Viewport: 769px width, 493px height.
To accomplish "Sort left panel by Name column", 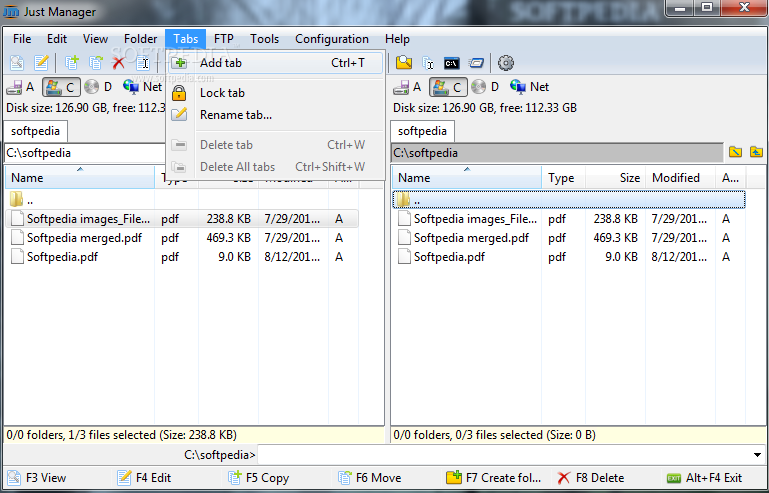I will (x=80, y=178).
